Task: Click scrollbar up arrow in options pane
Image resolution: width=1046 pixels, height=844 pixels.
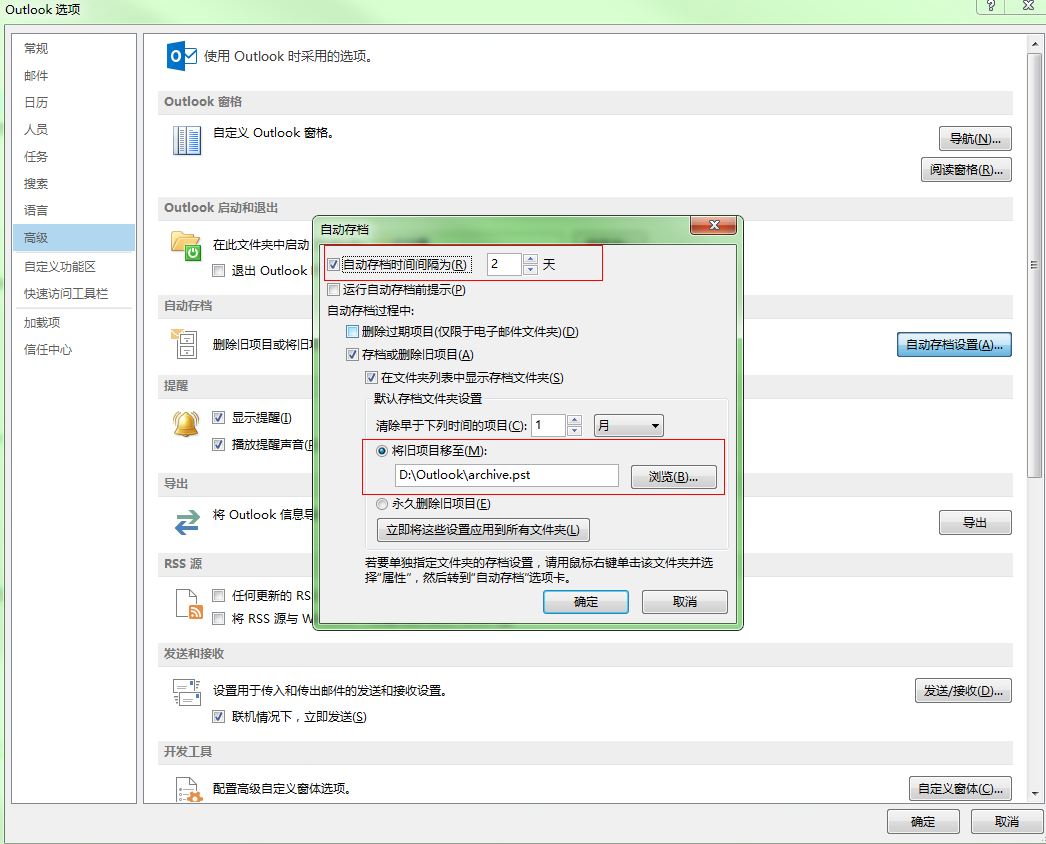Action: pos(1035,44)
